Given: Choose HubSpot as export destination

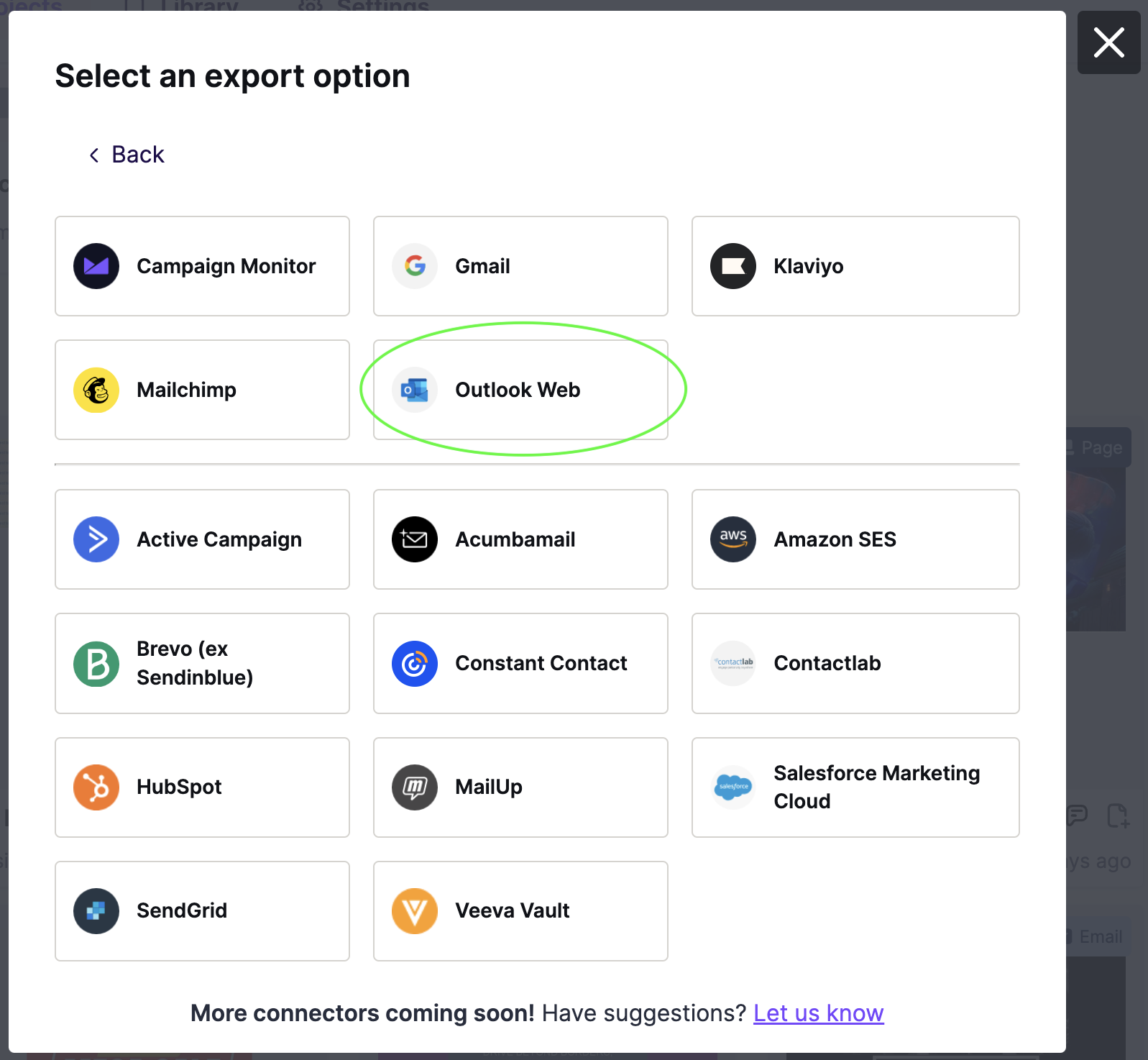Looking at the screenshot, I should [202, 787].
